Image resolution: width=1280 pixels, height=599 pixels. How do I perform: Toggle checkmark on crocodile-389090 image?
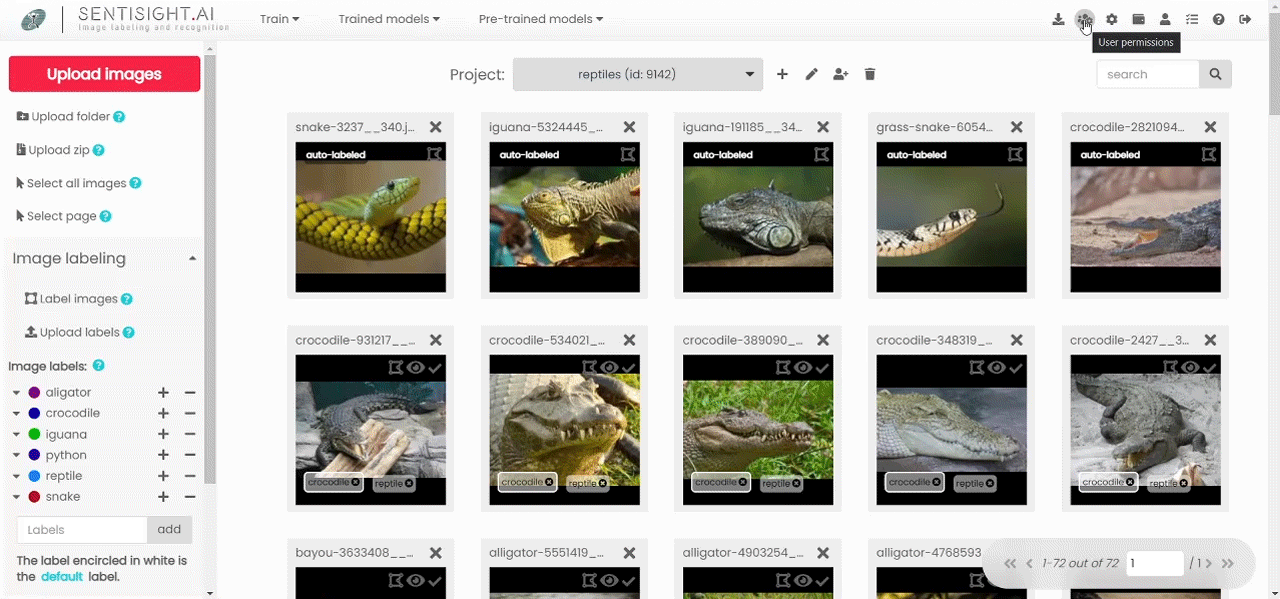coord(822,368)
